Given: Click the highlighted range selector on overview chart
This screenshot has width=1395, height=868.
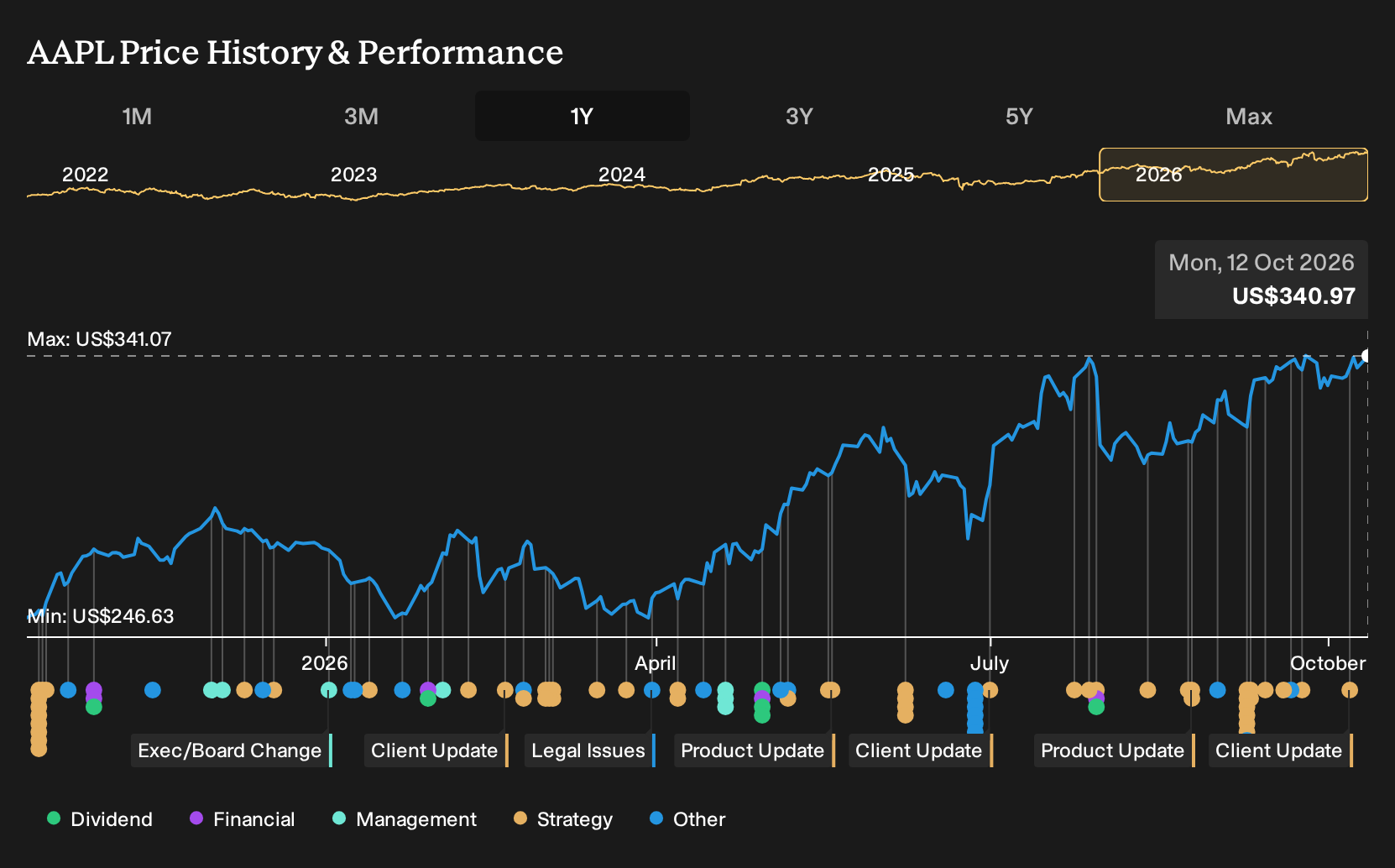Looking at the screenshot, I should click(x=1233, y=175).
